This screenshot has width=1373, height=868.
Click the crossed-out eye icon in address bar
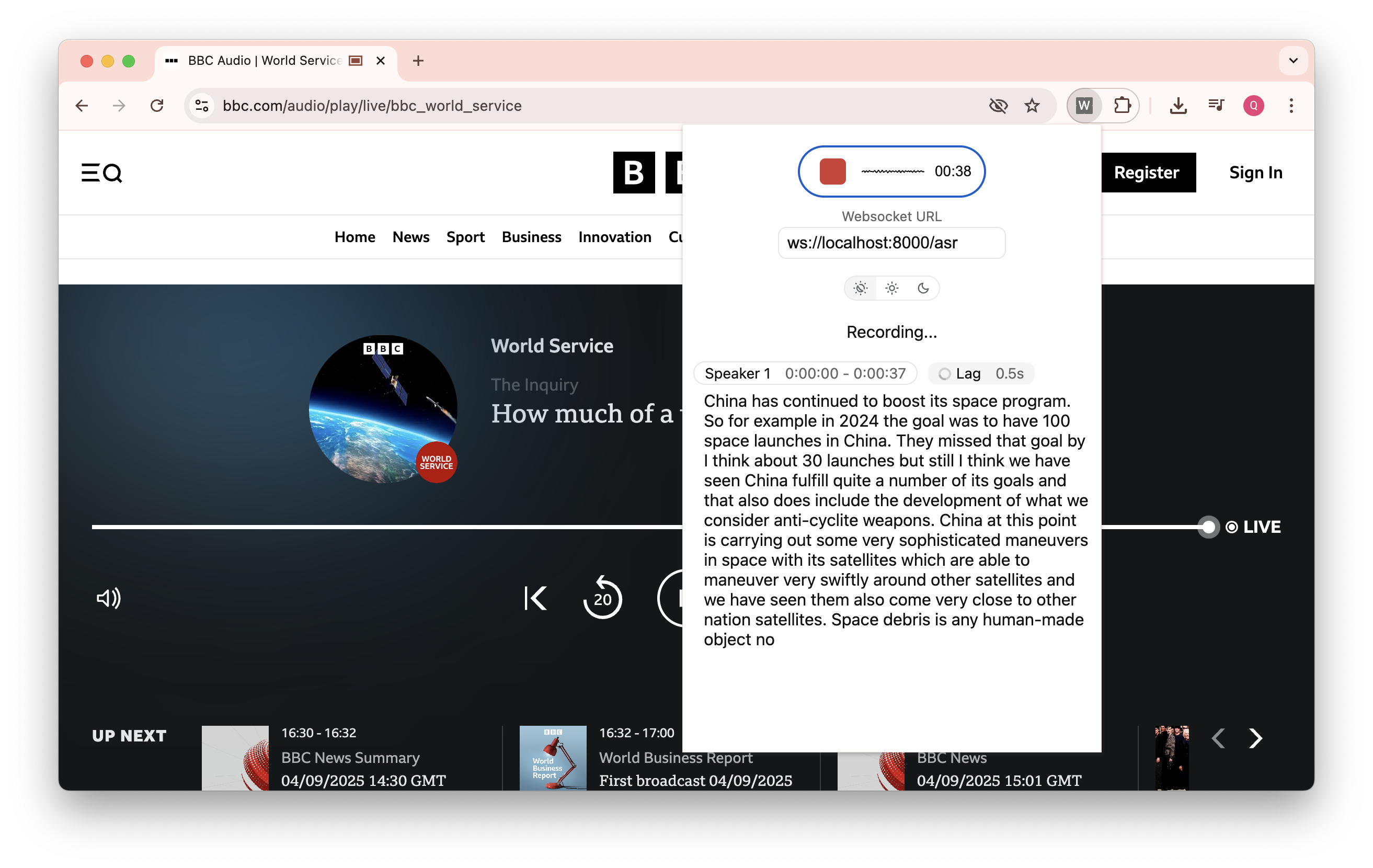click(x=999, y=106)
